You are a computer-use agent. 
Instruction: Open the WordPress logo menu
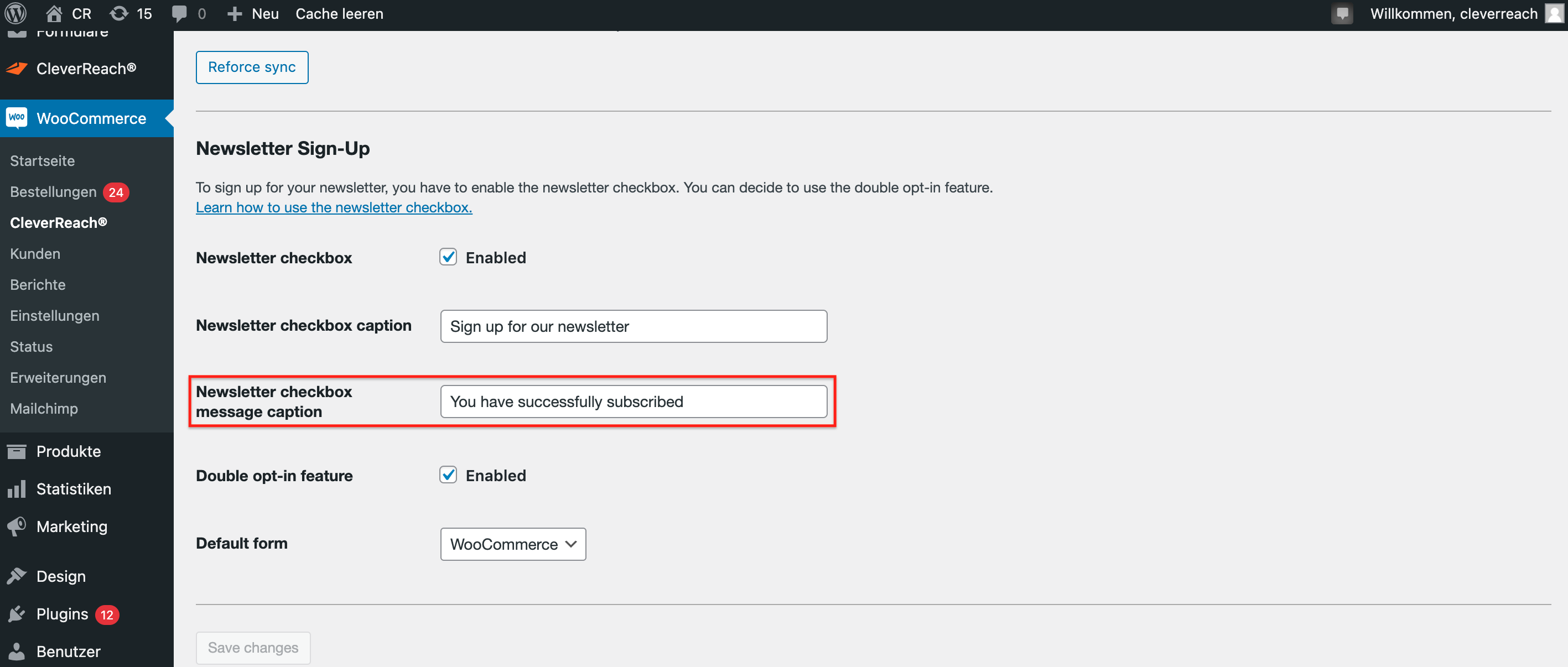(17, 13)
